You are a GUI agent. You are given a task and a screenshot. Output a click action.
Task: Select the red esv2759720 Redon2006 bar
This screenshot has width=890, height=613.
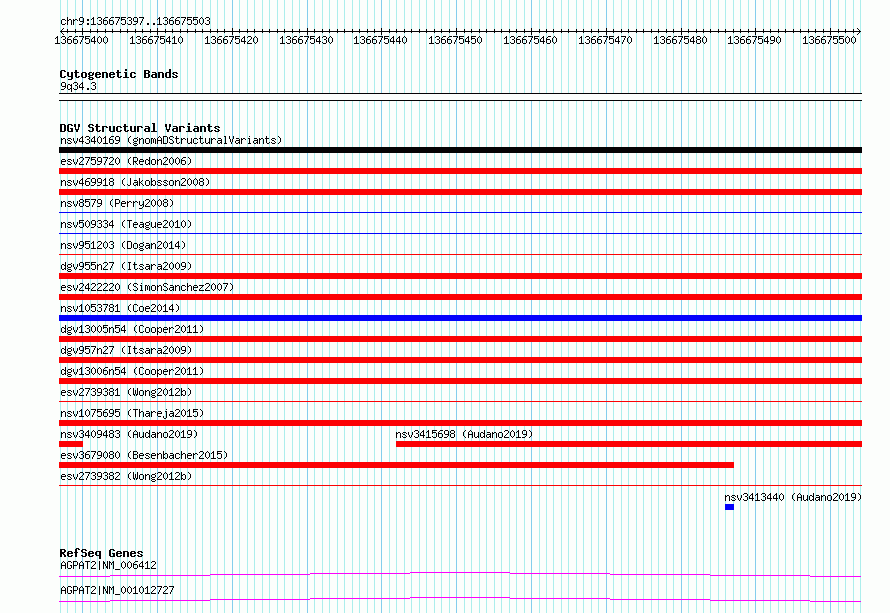[460, 171]
